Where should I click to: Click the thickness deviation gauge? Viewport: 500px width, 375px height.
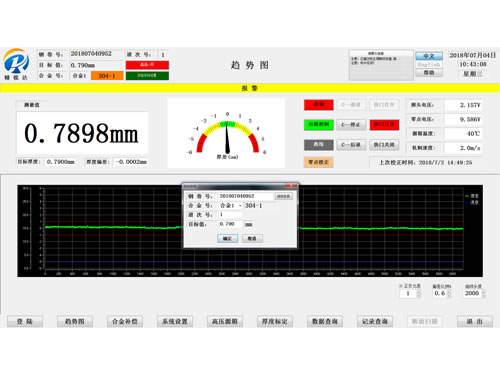pyautogui.click(x=227, y=134)
